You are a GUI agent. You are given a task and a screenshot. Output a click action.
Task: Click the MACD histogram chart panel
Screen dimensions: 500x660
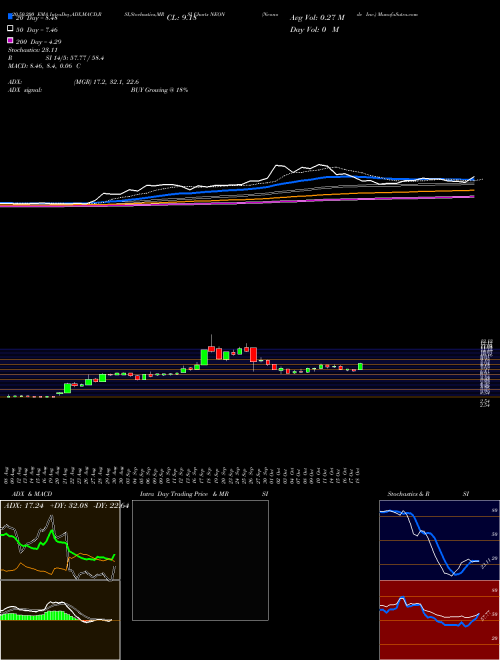pos(60,620)
